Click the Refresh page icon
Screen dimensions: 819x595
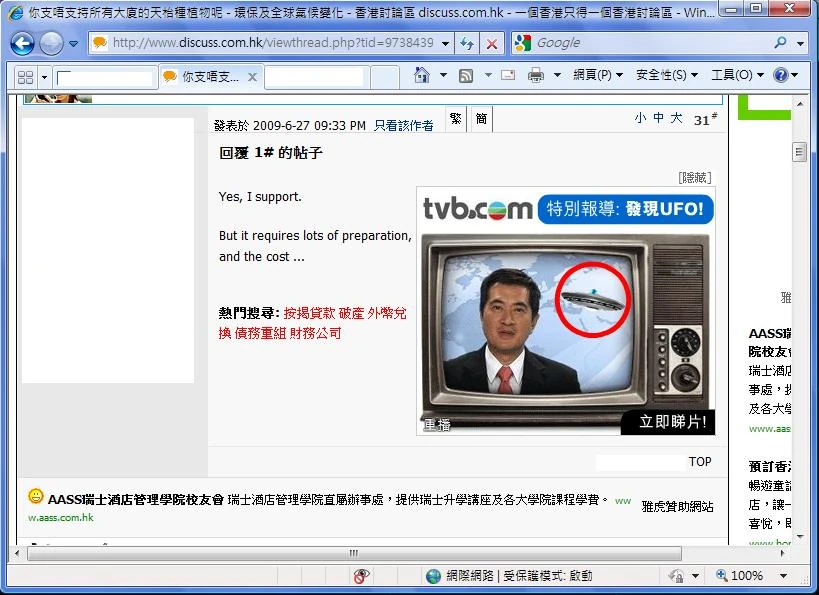pyautogui.click(x=467, y=43)
